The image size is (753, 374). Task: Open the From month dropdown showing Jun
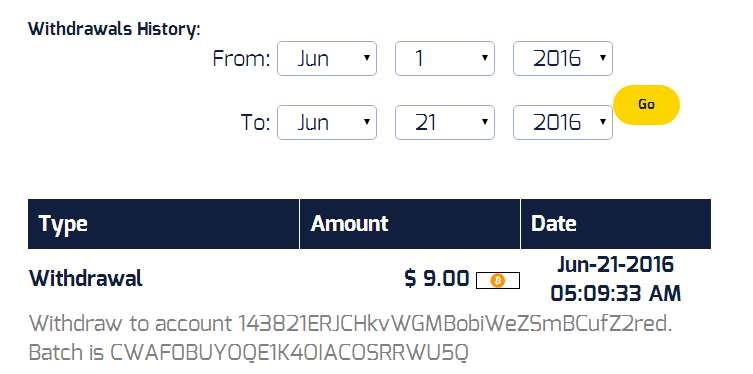coord(327,59)
